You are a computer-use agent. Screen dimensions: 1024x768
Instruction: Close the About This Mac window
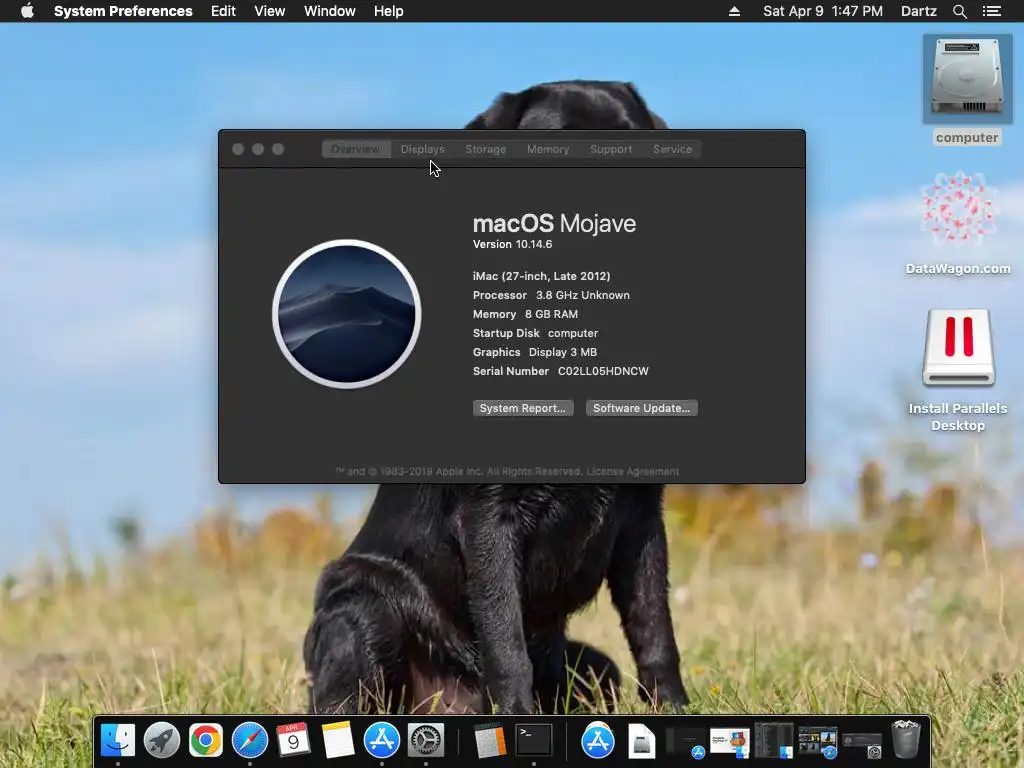(238, 149)
